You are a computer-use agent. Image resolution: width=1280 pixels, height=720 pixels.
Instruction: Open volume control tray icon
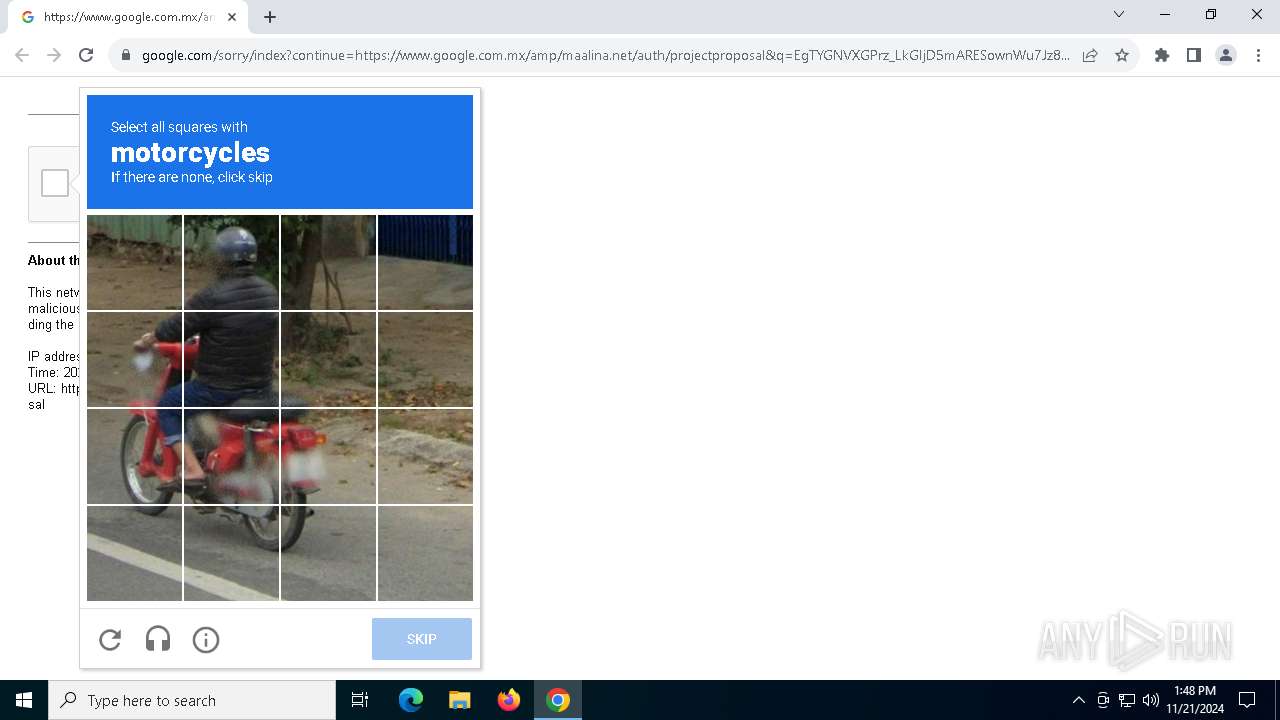coord(1151,700)
